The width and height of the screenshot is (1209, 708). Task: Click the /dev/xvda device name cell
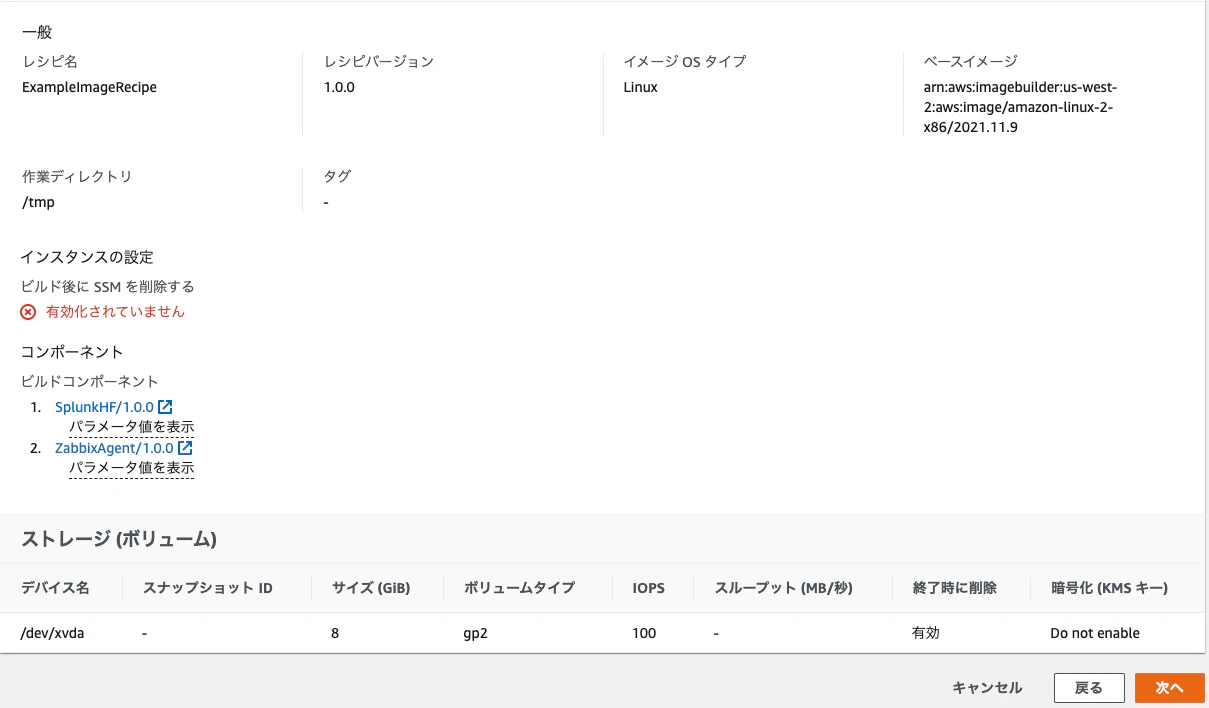(53, 633)
